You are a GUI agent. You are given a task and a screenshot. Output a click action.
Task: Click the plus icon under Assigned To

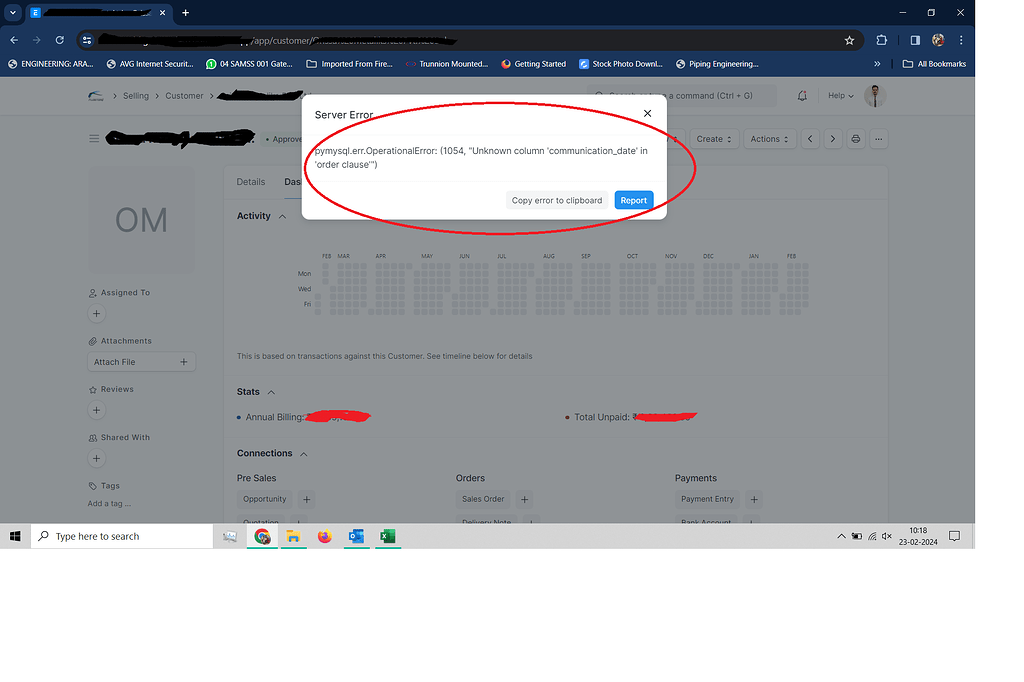(x=96, y=313)
